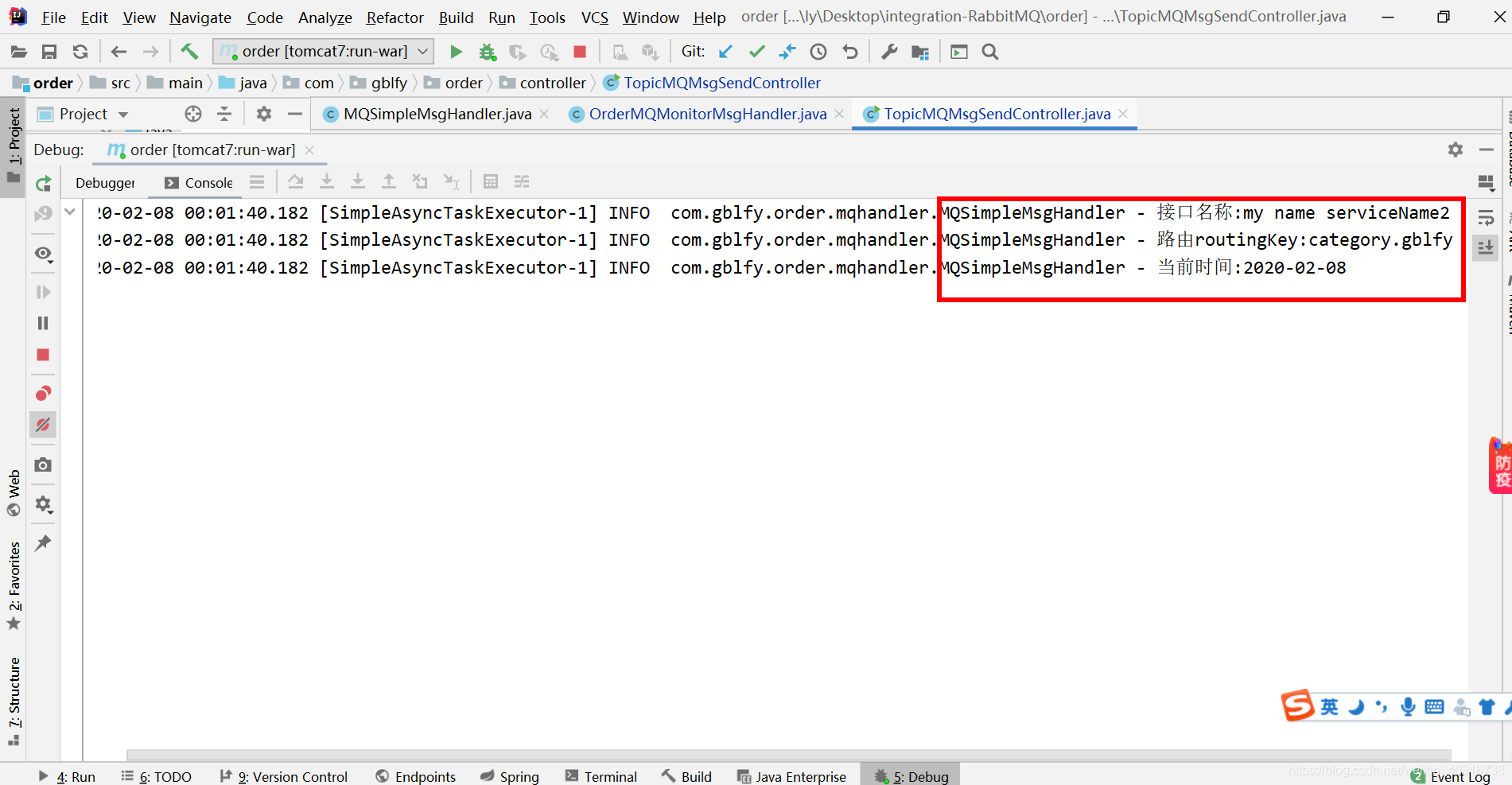
Task: Open the VCS menu
Action: 594,17
